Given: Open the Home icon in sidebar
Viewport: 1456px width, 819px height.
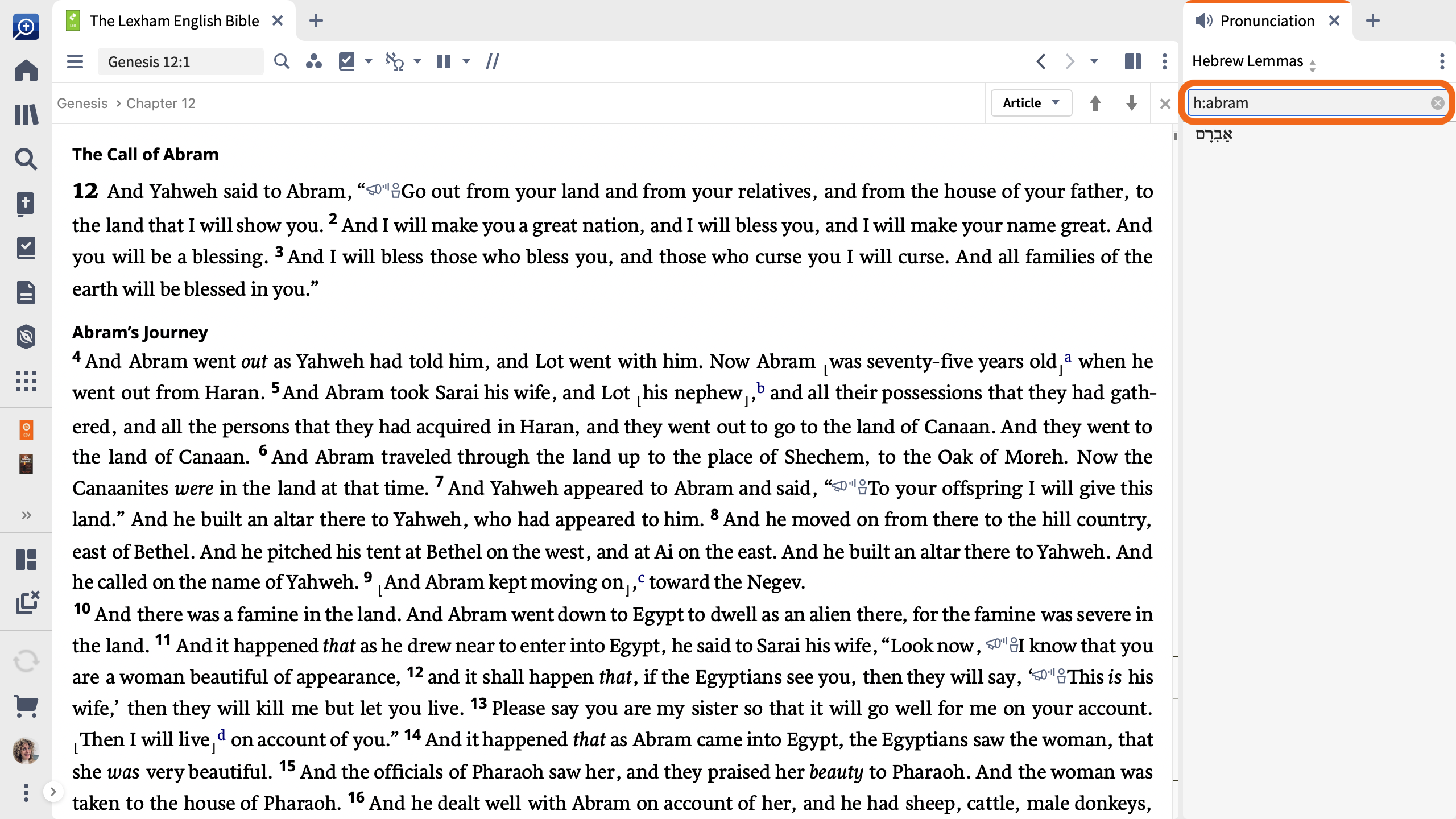Looking at the screenshot, I should tap(26, 71).
